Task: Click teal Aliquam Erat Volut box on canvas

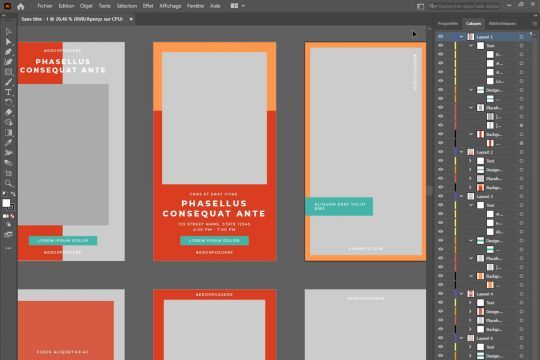Action: [x=339, y=206]
